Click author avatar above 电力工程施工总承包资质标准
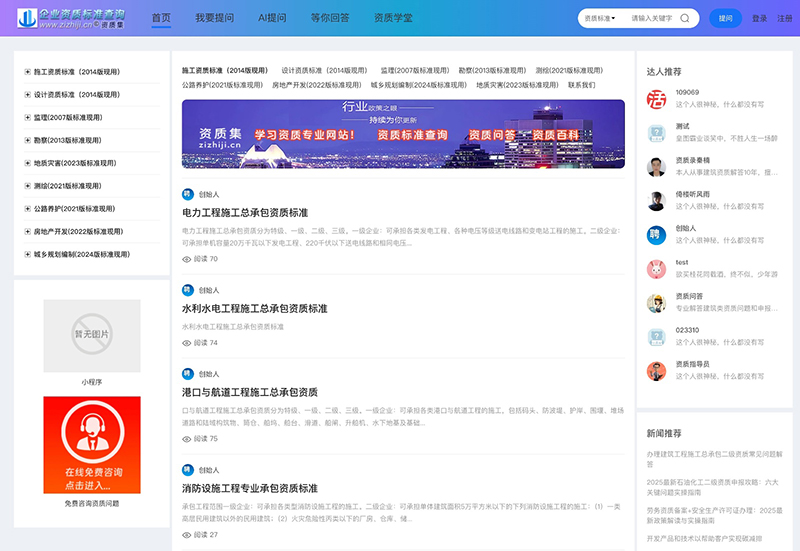The height and width of the screenshot is (551, 800). click(x=187, y=194)
